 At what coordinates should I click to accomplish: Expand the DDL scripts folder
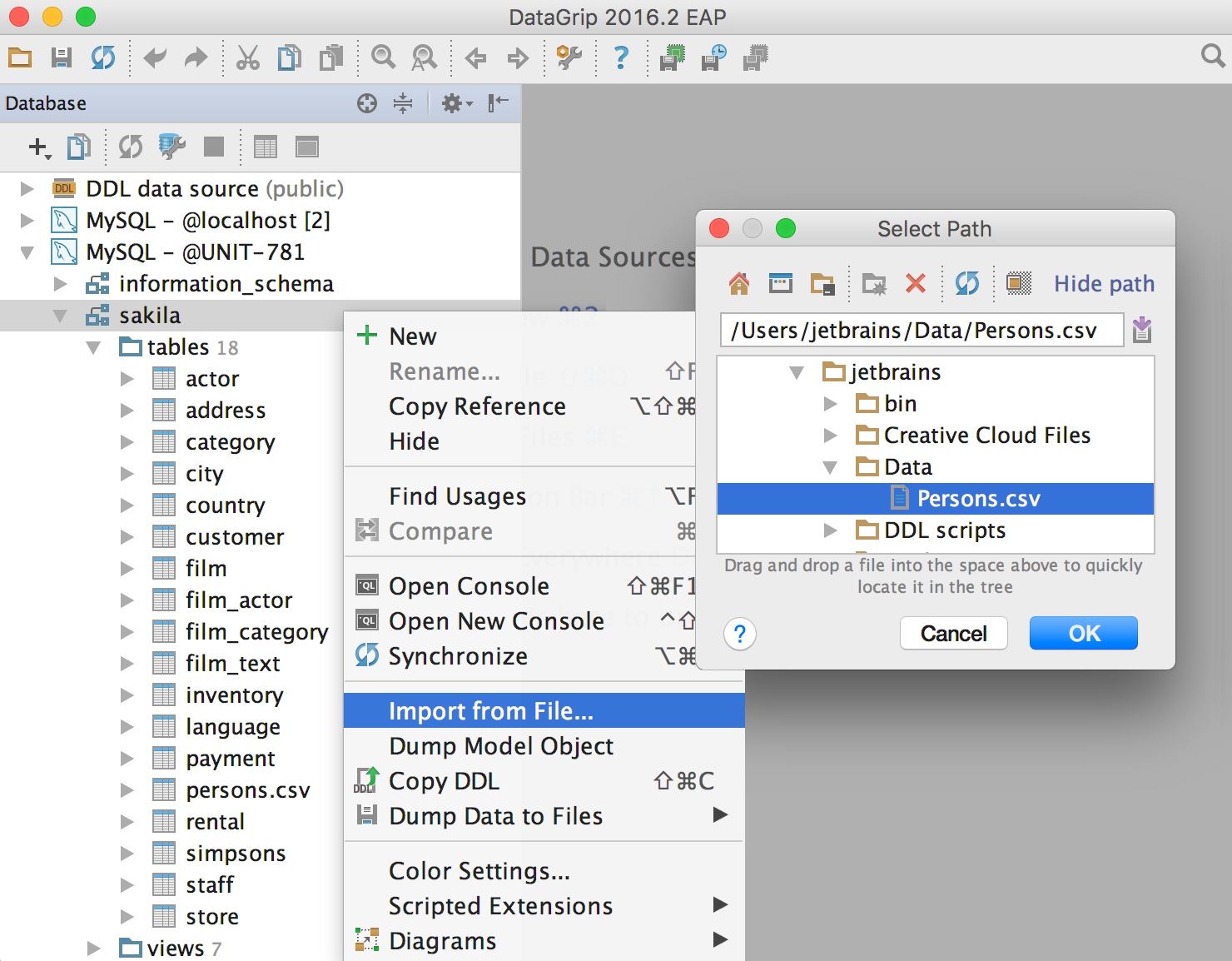(830, 530)
